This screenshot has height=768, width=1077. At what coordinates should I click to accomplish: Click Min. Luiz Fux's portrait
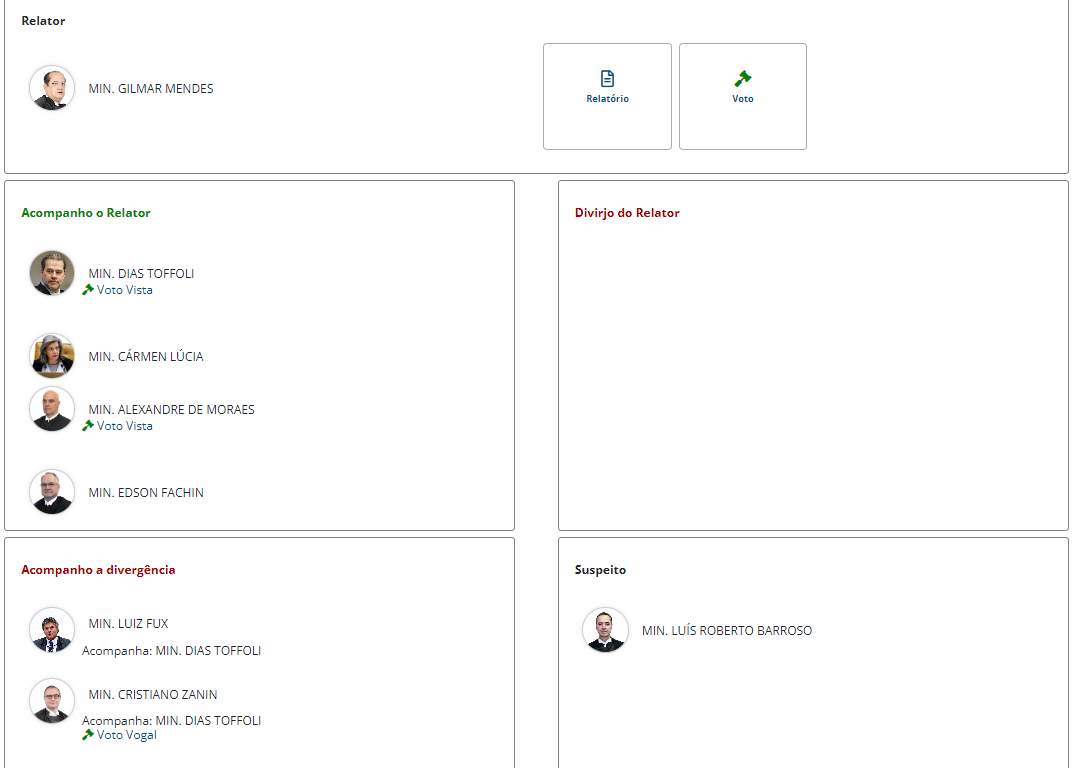(52, 630)
